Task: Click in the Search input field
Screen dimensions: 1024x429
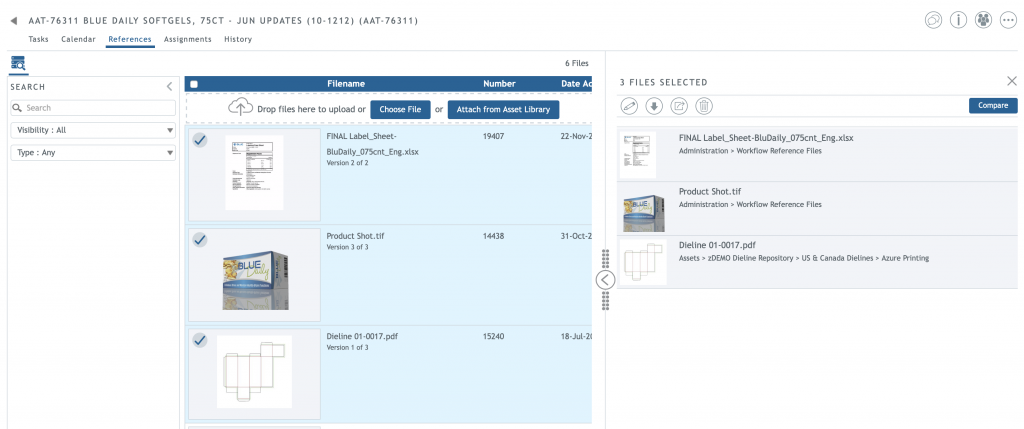Action: tap(93, 108)
